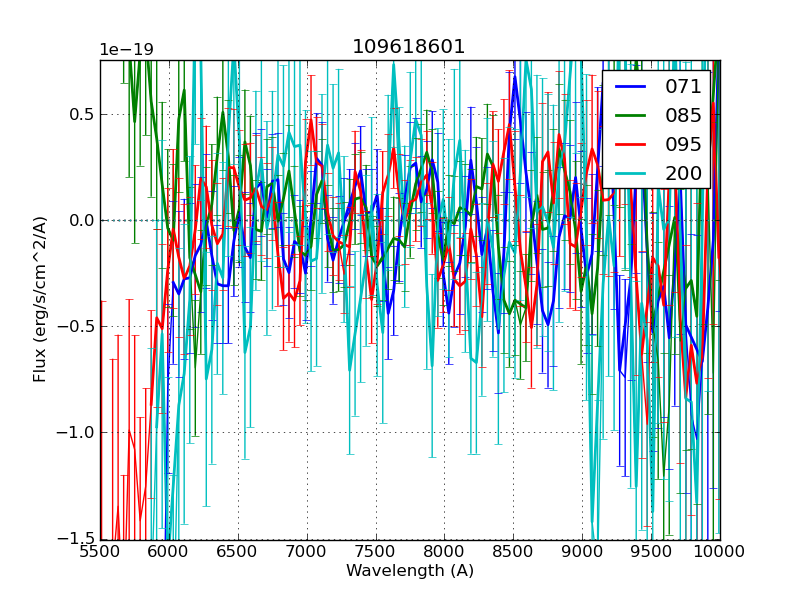Click the Flux (erg/s/cm^2/A) axis label
800x600 pixels.
(x=40, y=299)
